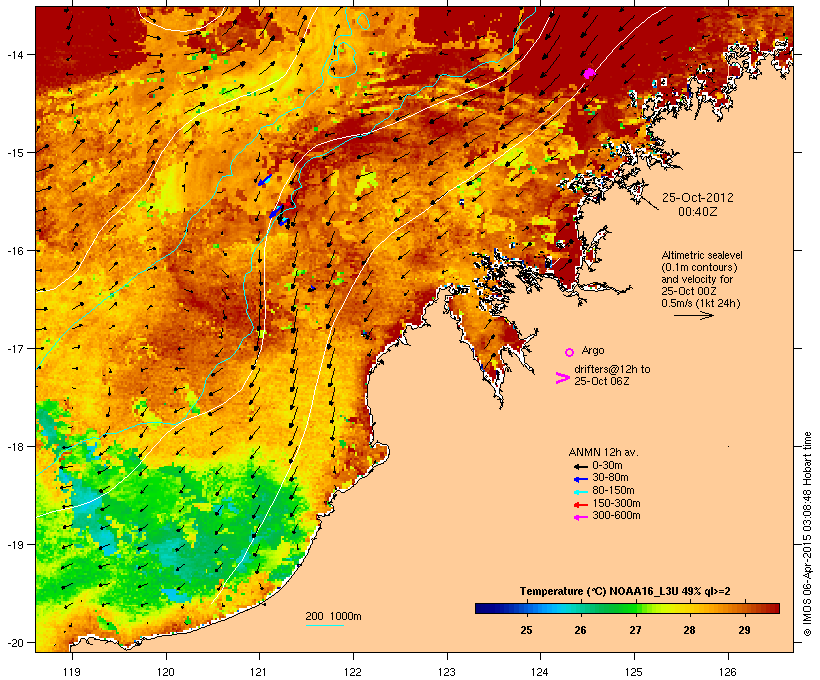Click the 'Altimetric sealevel' caption text

click(x=702, y=255)
